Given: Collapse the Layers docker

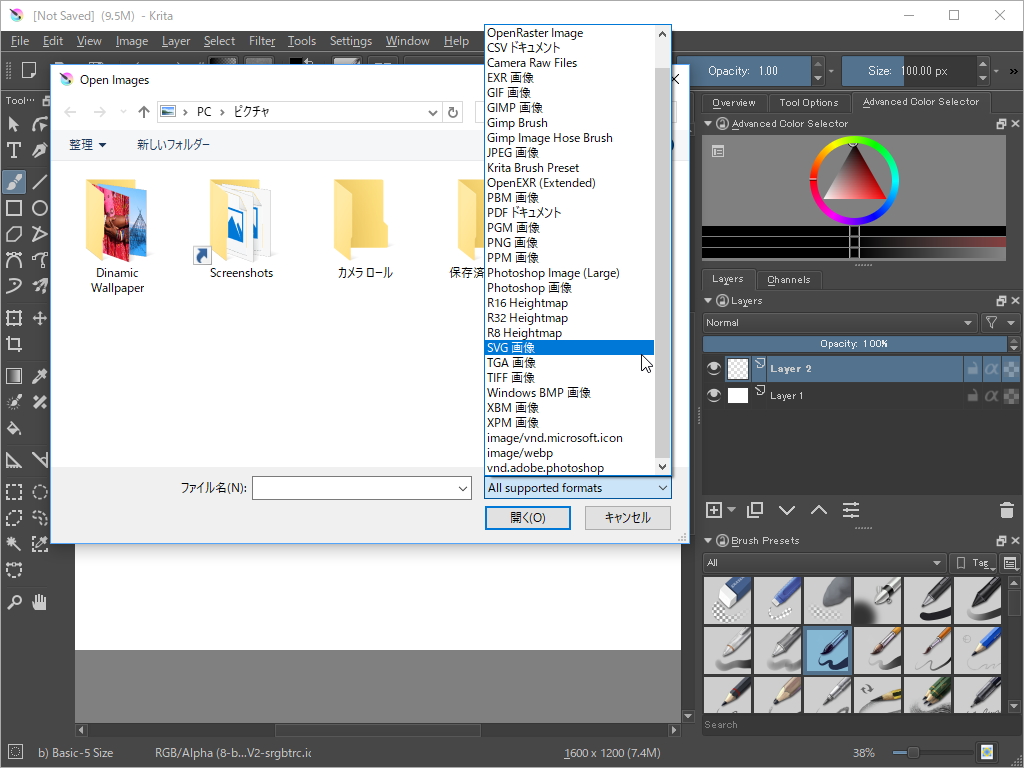Looking at the screenshot, I should [x=708, y=300].
